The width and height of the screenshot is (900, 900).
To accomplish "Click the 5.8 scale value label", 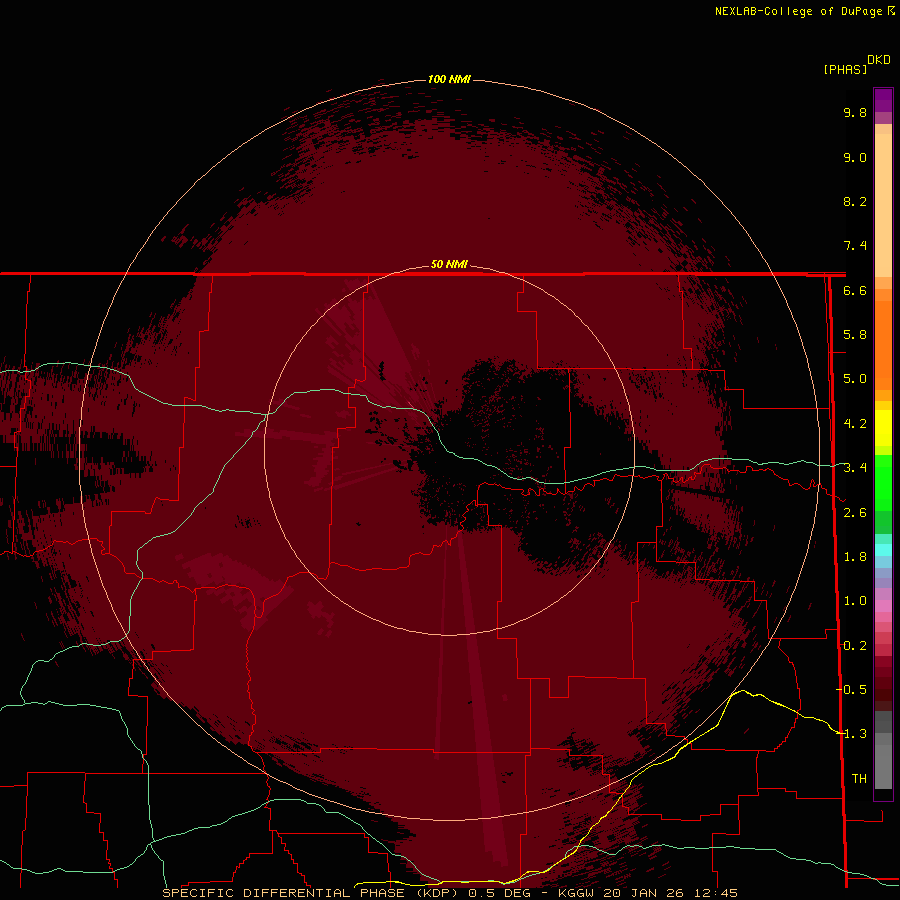I will point(855,335).
